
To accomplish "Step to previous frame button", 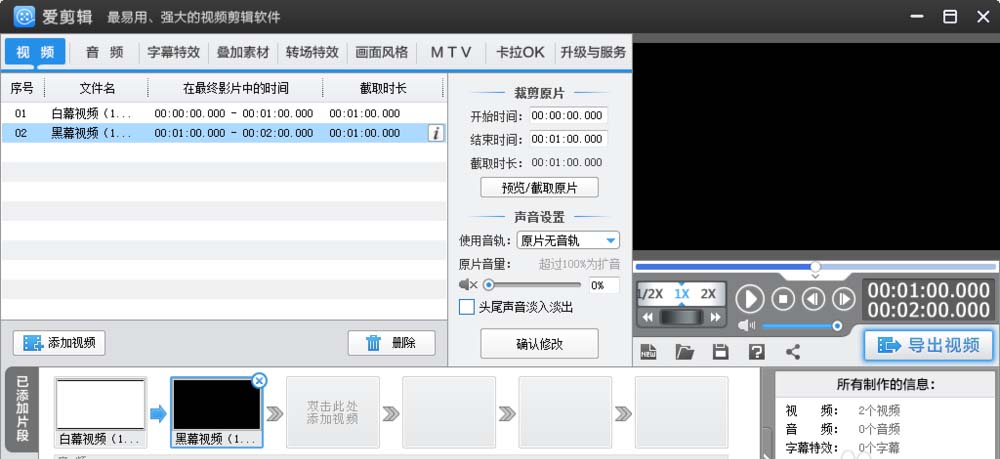I will tap(813, 298).
